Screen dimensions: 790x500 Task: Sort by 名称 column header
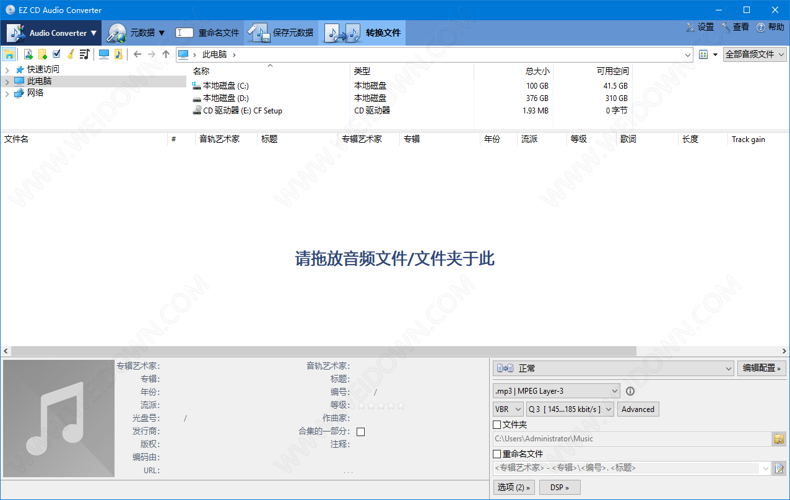(201, 71)
